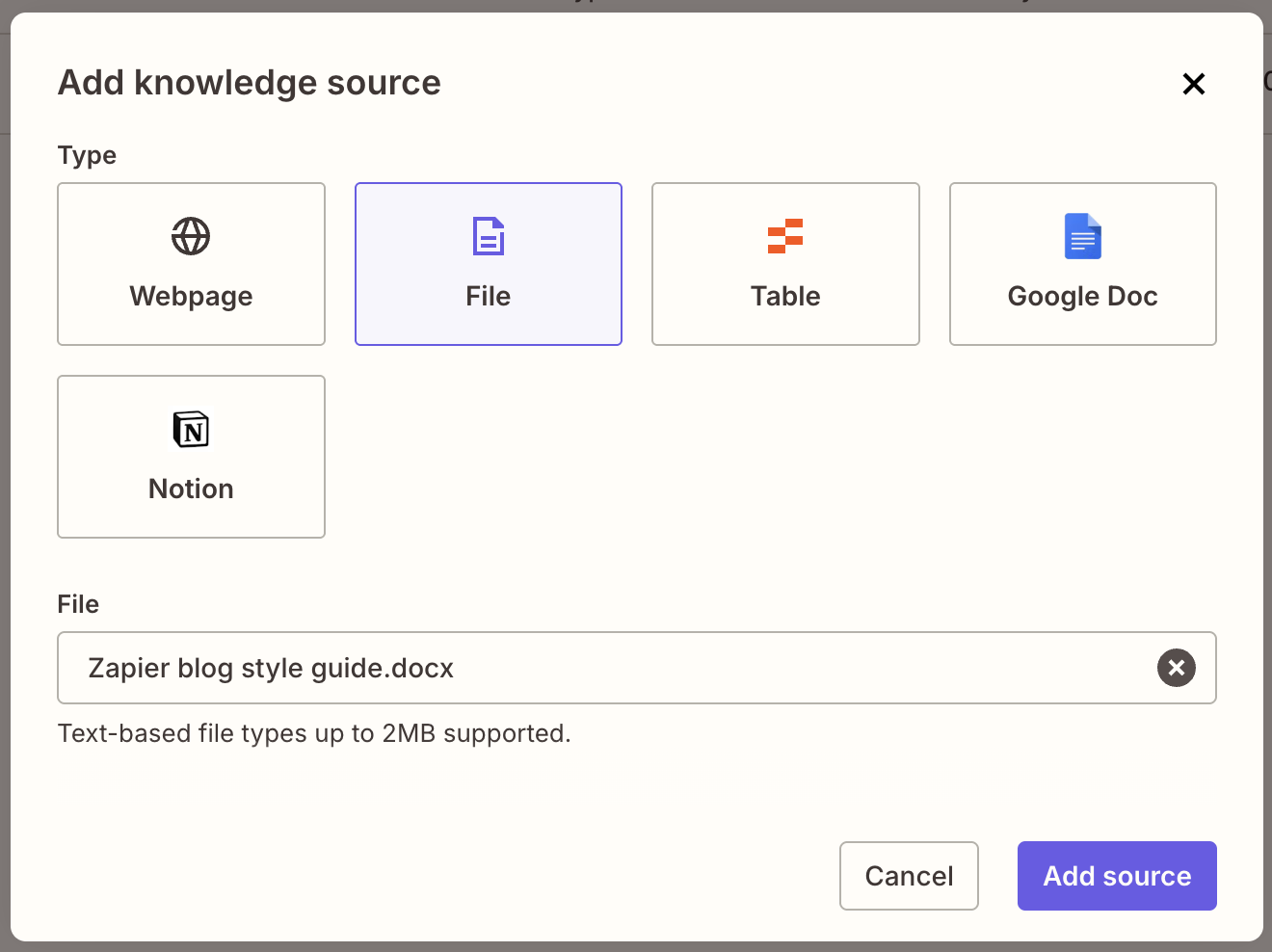Image resolution: width=1272 pixels, height=952 pixels.
Task: Click the close X in the dialog corner
Action: click(1194, 84)
